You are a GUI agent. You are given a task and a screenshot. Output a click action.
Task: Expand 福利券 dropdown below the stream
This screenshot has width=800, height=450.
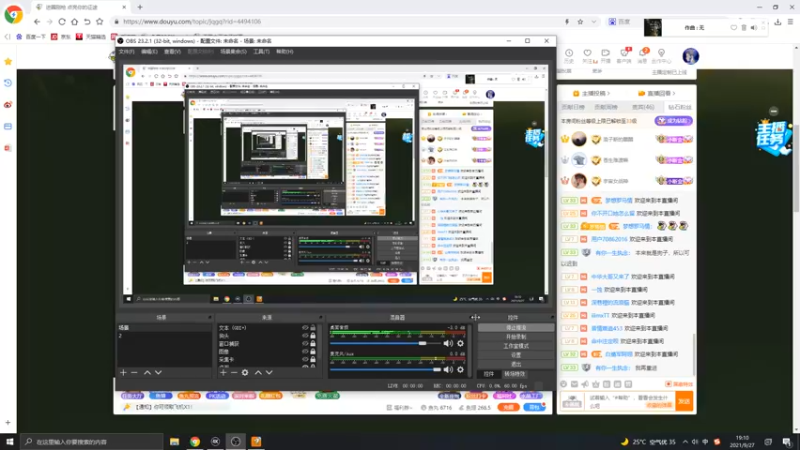[x=399, y=407]
